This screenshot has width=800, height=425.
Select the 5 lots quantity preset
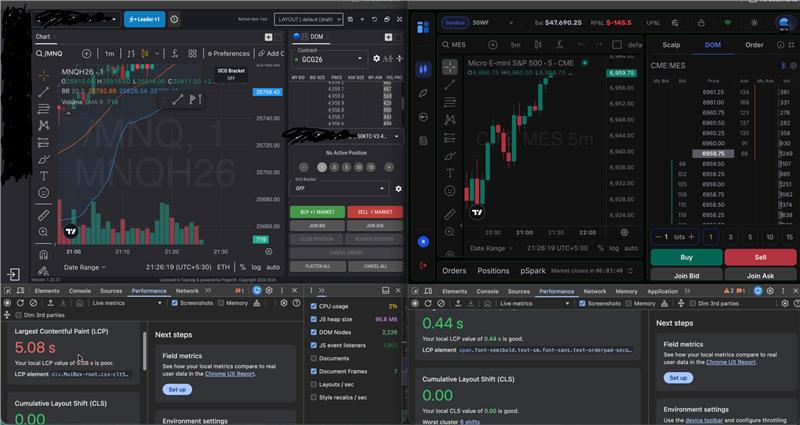coord(750,237)
